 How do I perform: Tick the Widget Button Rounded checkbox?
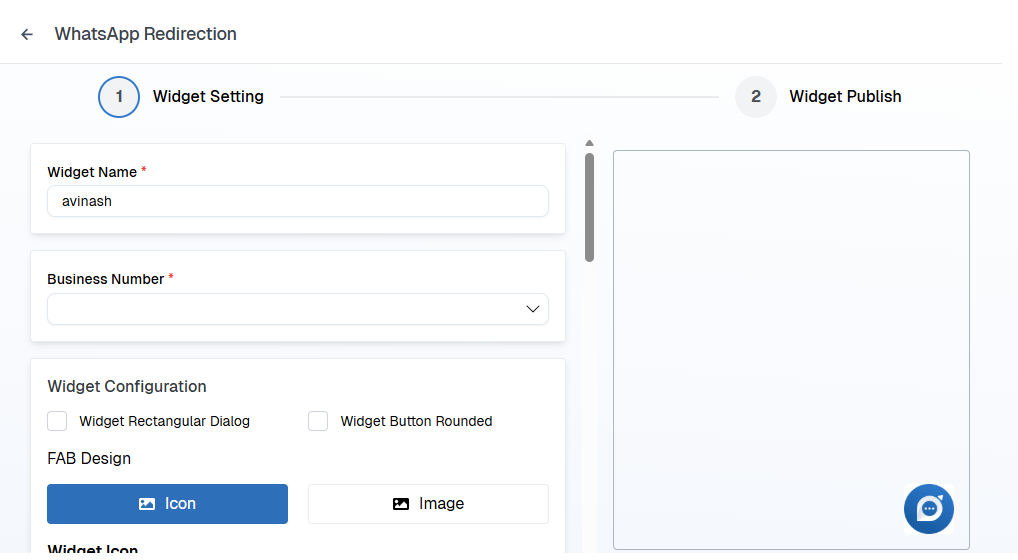coord(318,421)
